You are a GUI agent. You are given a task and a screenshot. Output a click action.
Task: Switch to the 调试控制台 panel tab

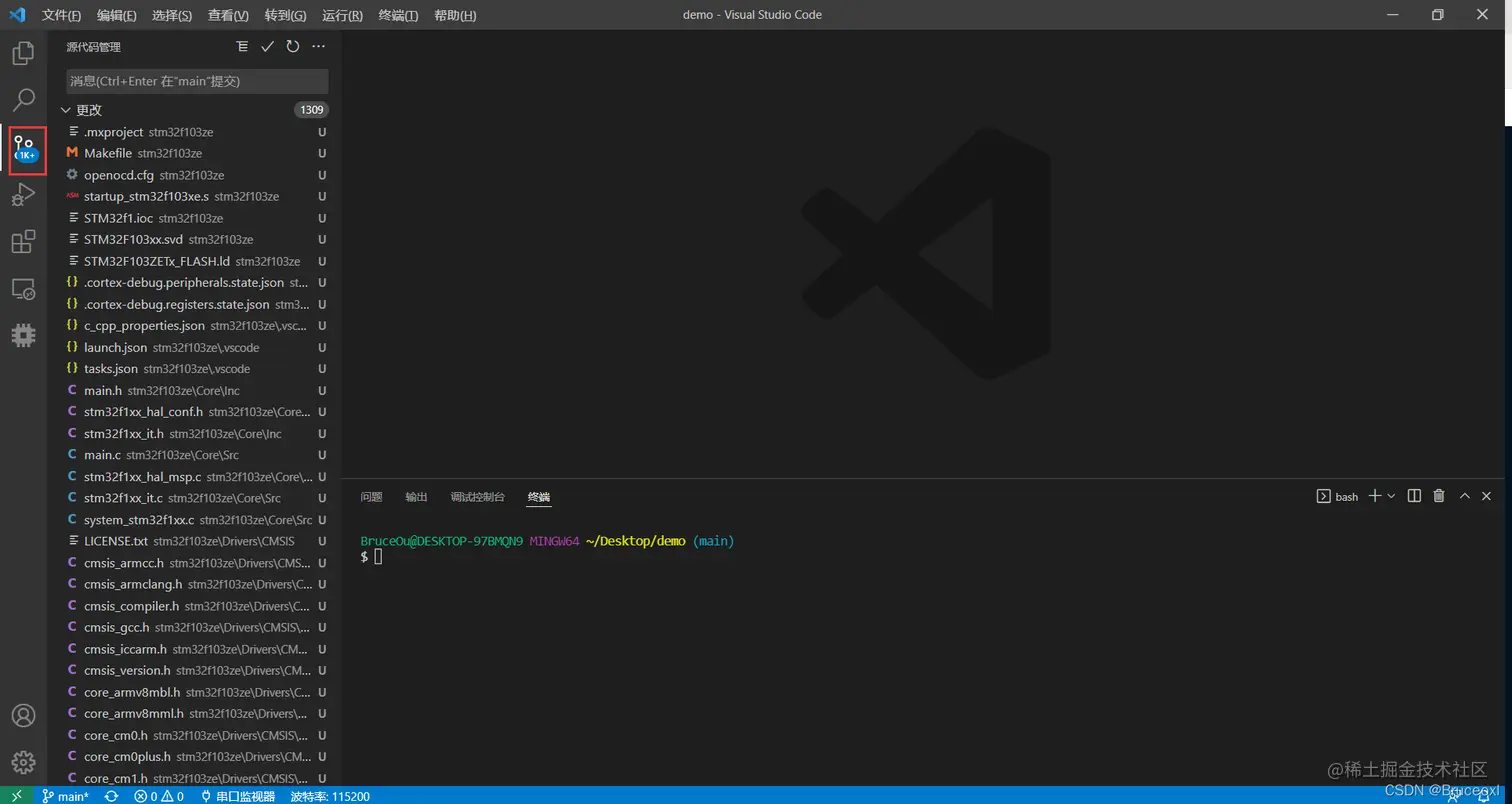click(x=478, y=497)
